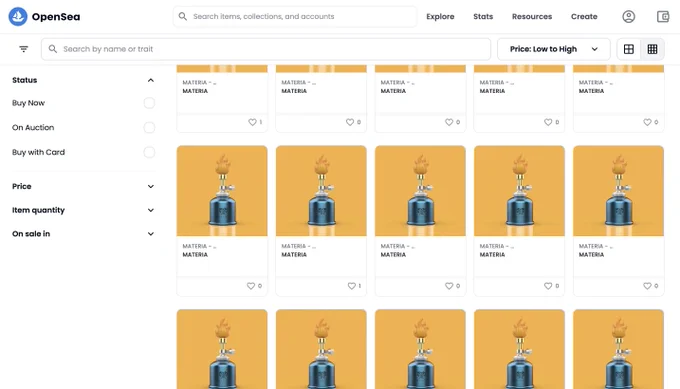Screen dimensions: 680x389
Task: Focus the items, collections, accounts search
Action: click(x=295, y=16)
